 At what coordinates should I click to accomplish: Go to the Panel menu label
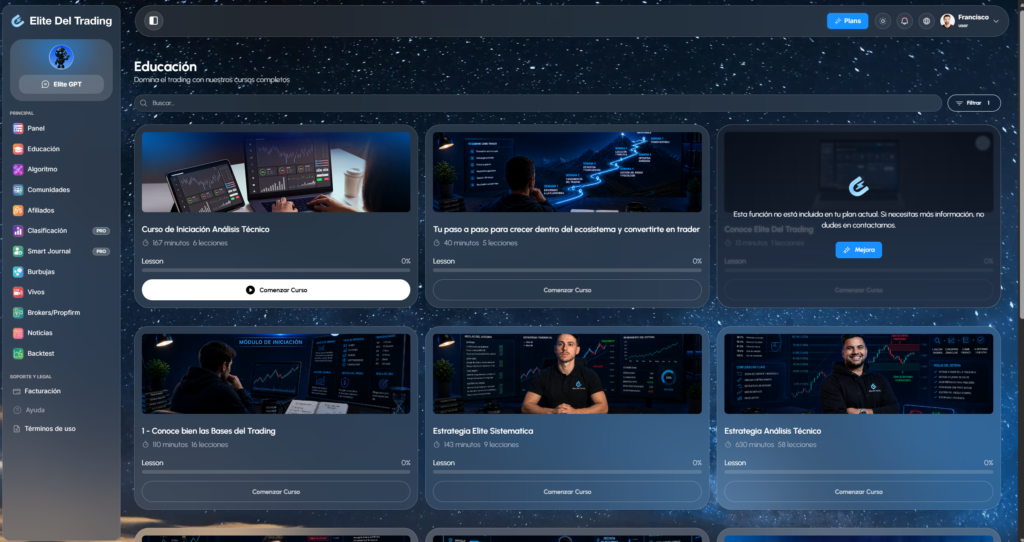tap(36, 129)
